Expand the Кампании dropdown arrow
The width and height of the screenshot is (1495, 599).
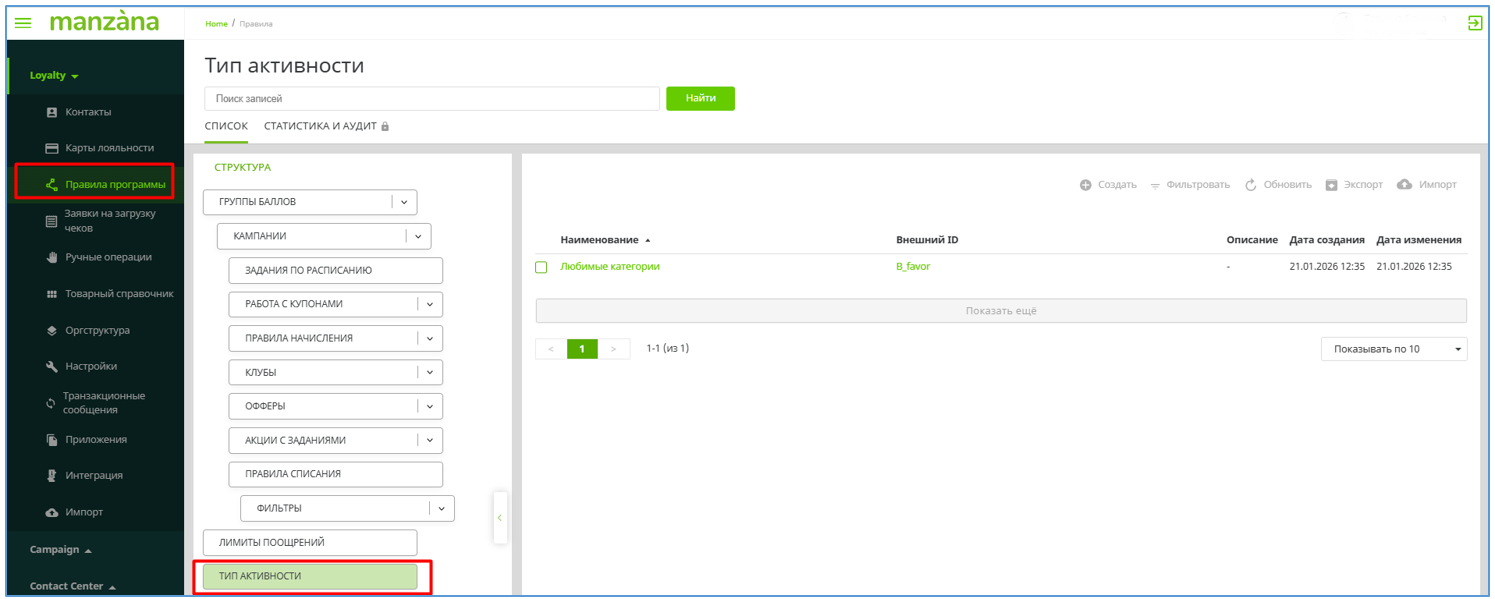click(x=418, y=237)
